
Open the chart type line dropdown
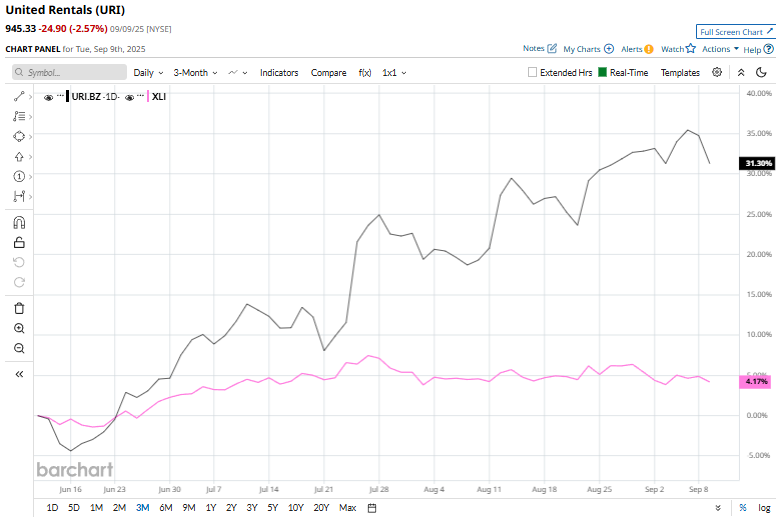(x=238, y=73)
